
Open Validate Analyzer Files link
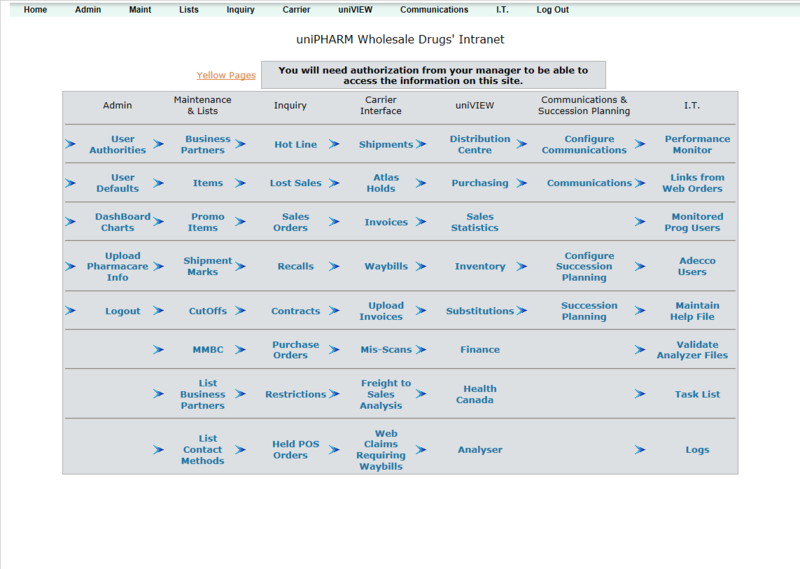click(x=692, y=350)
